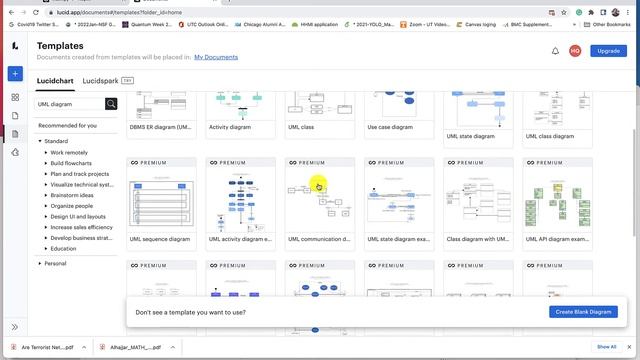Viewport: 640px width, 360px height.
Task: Click Show All downloads button
Action: point(607,347)
